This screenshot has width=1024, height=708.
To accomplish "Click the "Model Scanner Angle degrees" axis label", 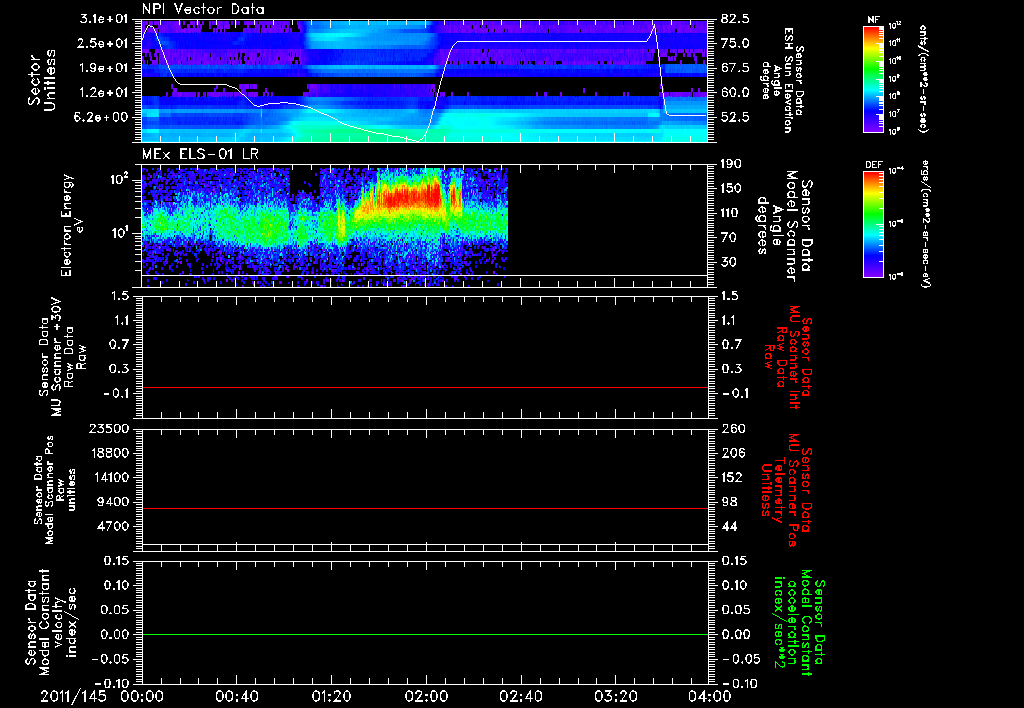I will [x=784, y=226].
